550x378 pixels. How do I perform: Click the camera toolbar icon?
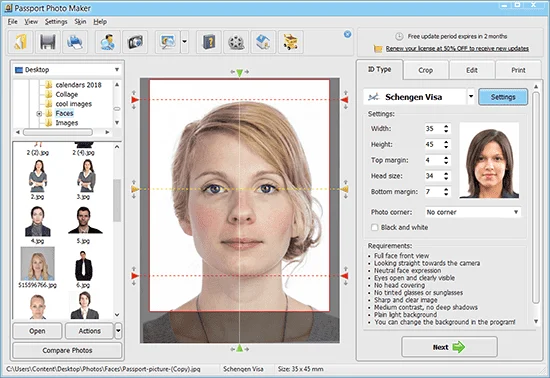pyautogui.click(x=135, y=42)
